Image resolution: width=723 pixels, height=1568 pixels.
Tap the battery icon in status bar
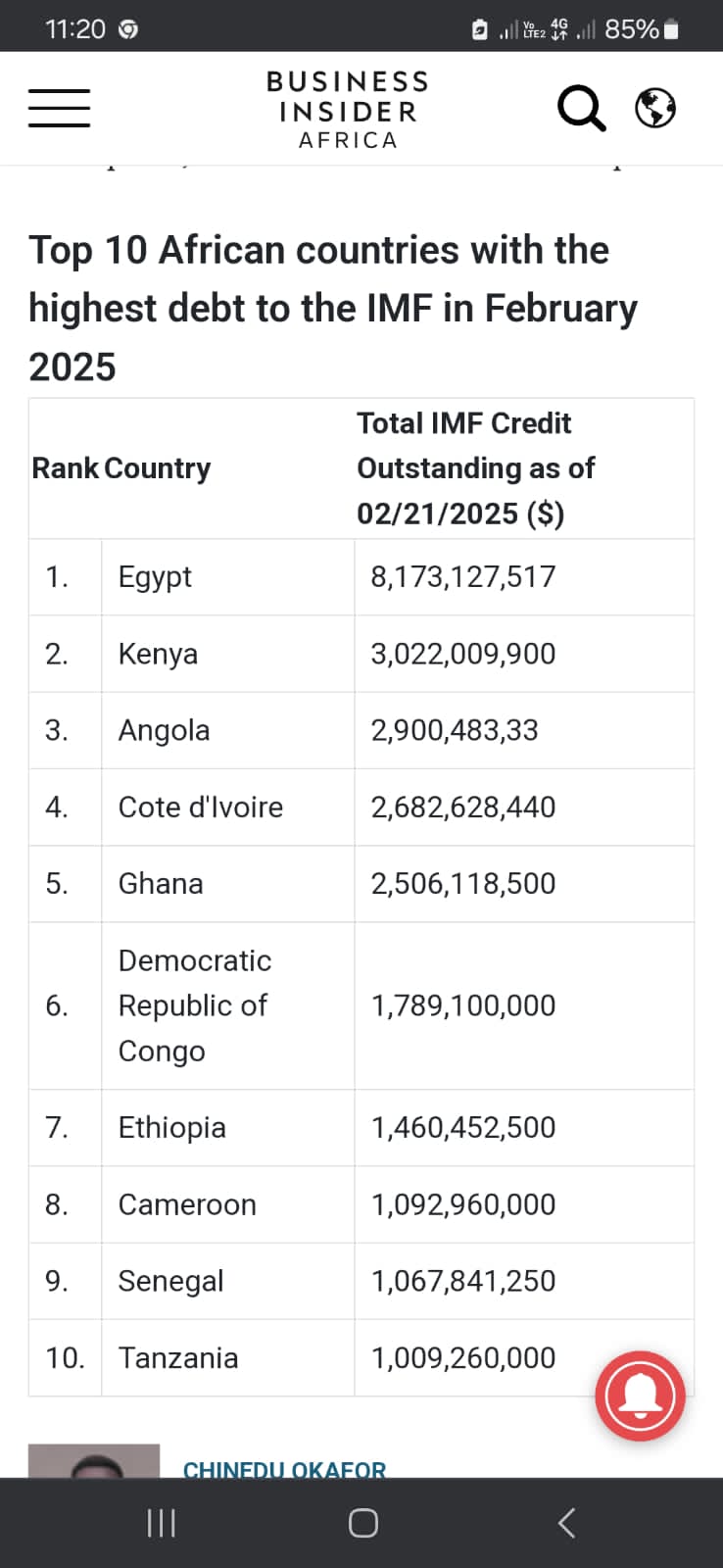click(x=671, y=29)
